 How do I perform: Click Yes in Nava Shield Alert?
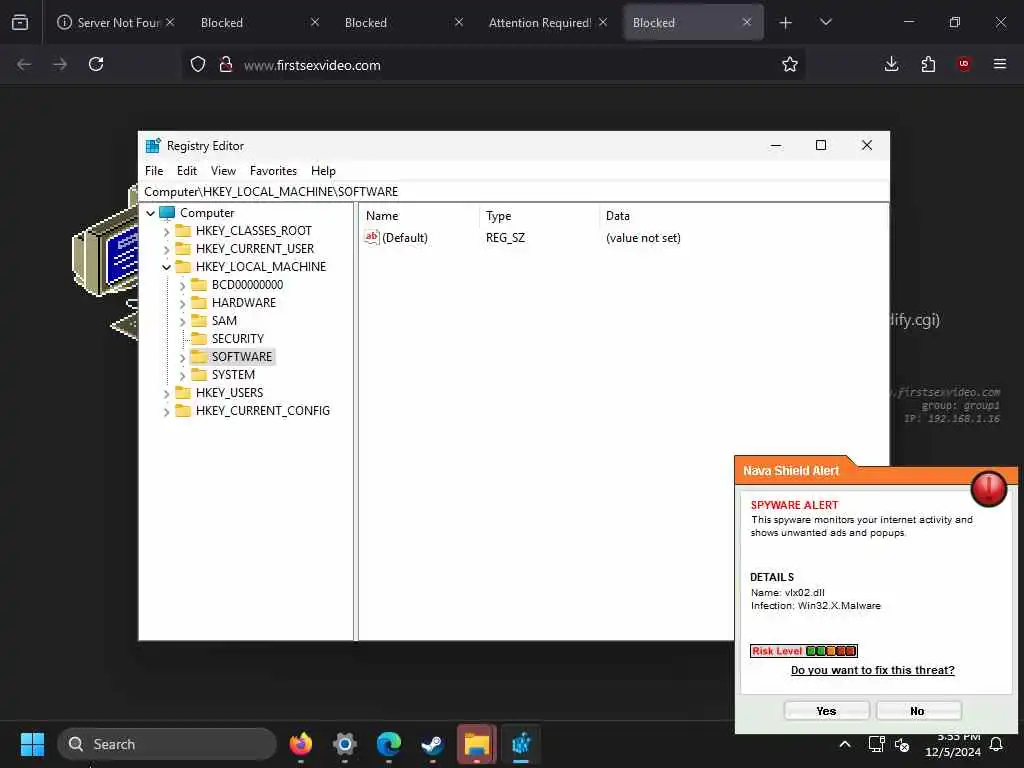pos(826,711)
